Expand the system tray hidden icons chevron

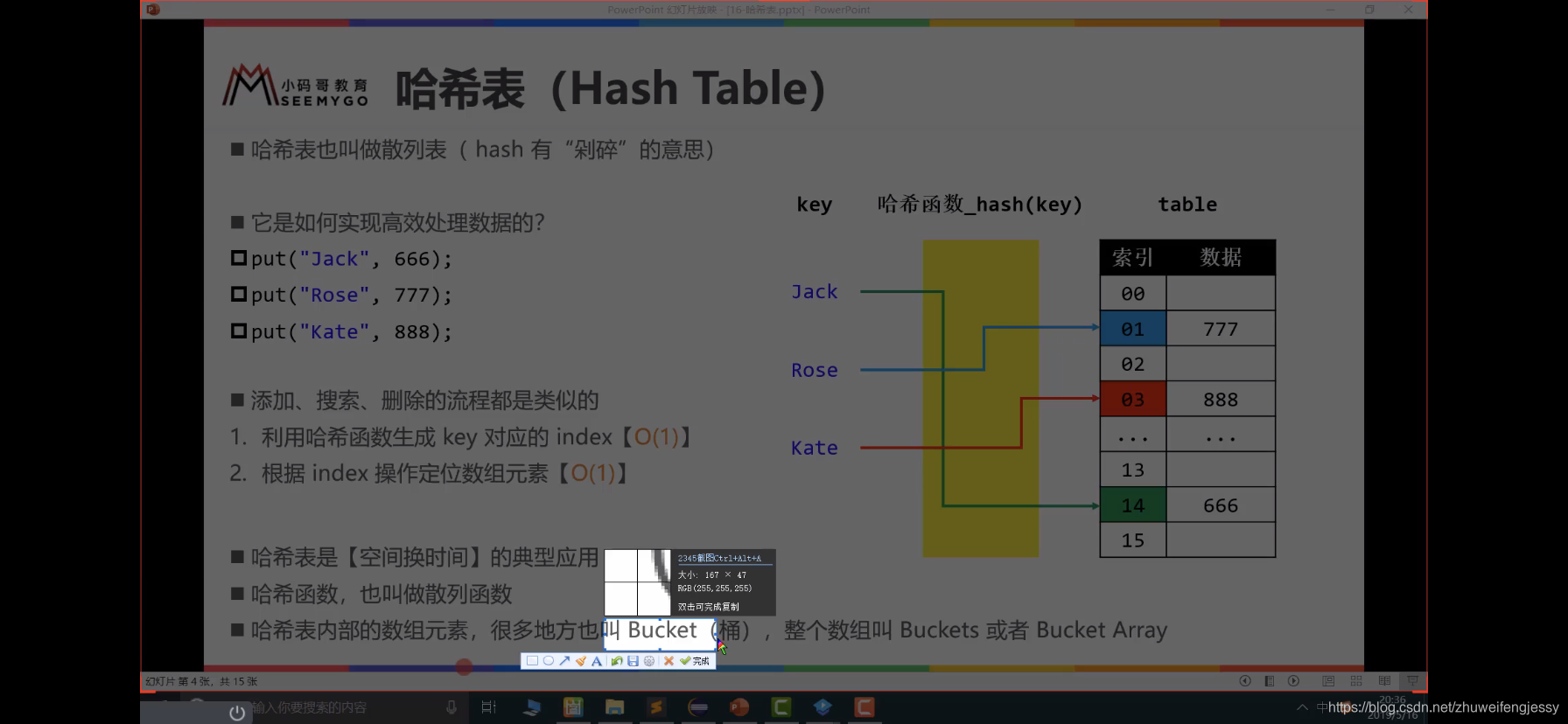1302,707
